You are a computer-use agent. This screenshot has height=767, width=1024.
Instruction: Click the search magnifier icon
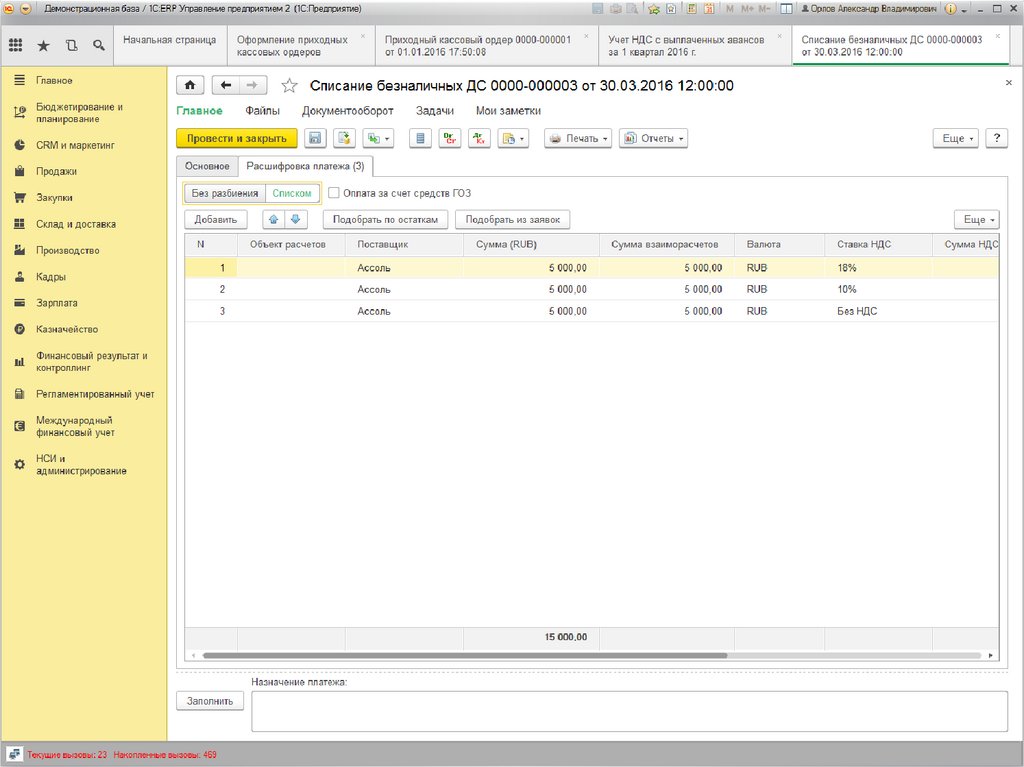[98, 45]
